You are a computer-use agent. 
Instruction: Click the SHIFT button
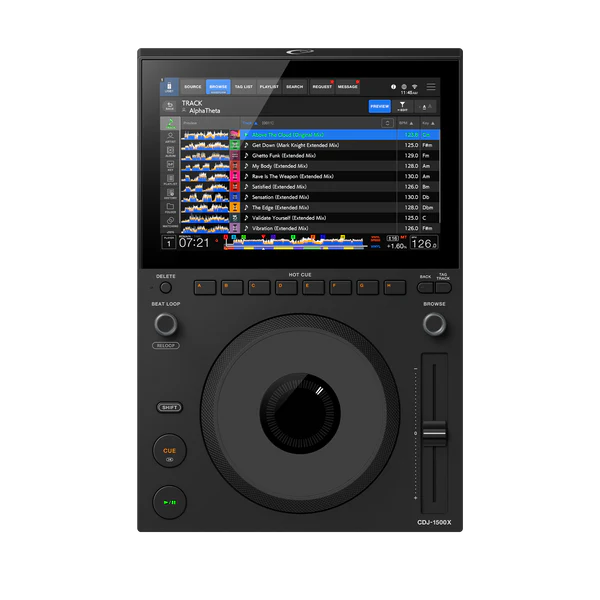click(170, 407)
